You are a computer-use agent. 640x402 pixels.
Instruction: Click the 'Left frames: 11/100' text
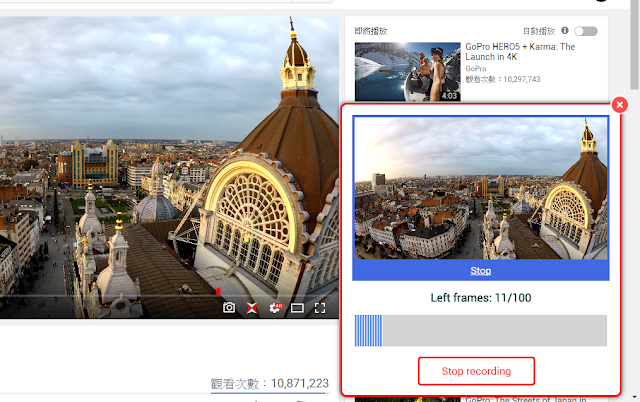(x=481, y=298)
